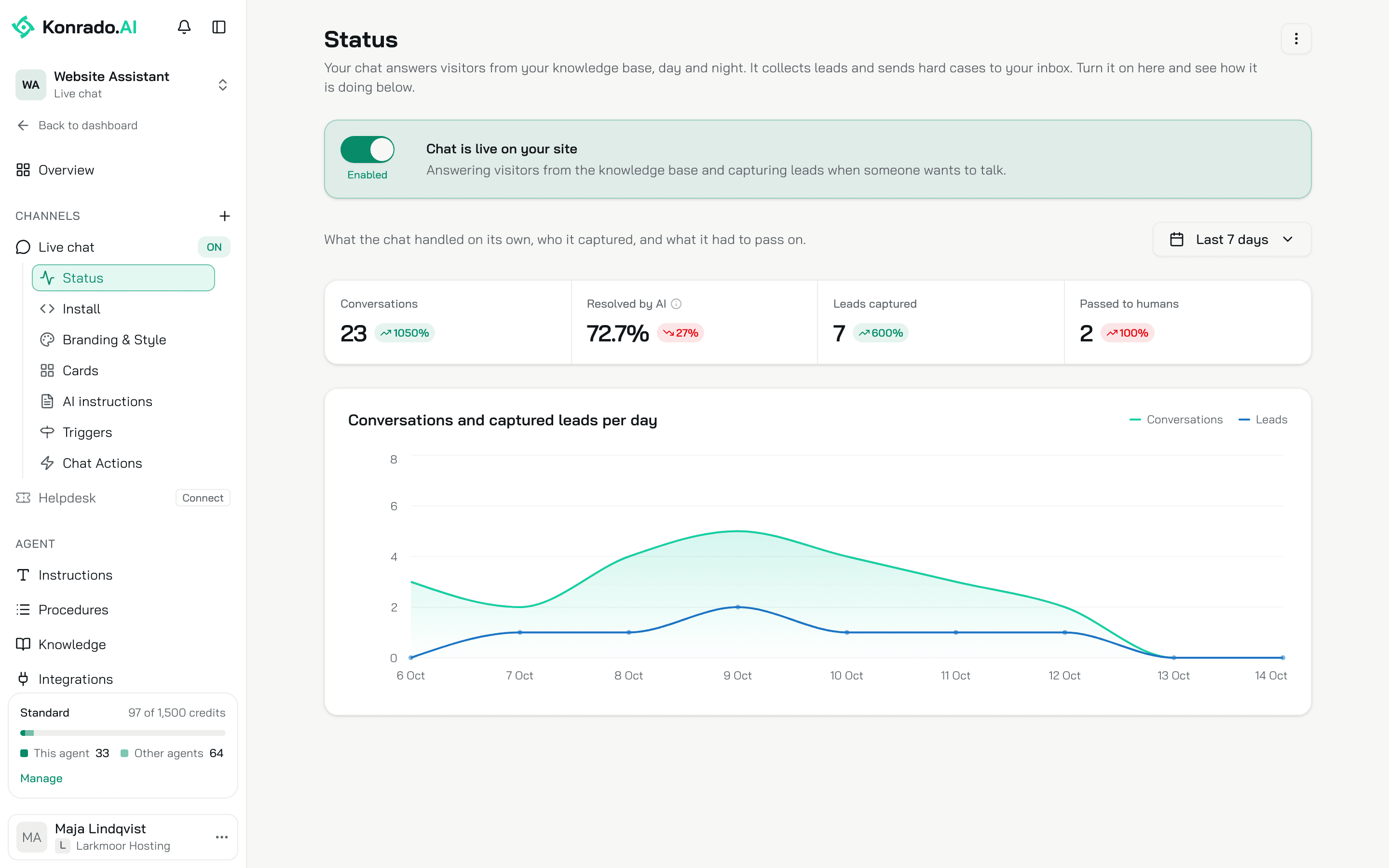Screen dimensions: 1389x868
Task: Disable the live chat Enabled switch
Action: [x=368, y=149]
